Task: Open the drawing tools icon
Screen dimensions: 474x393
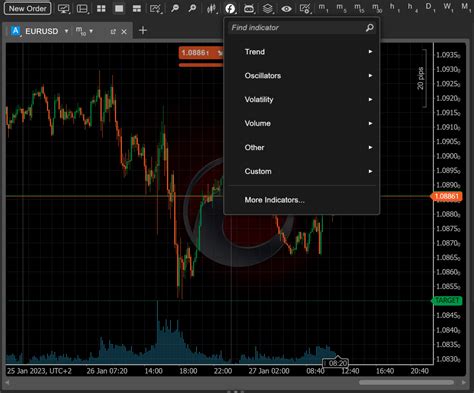Action: (155, 8)
